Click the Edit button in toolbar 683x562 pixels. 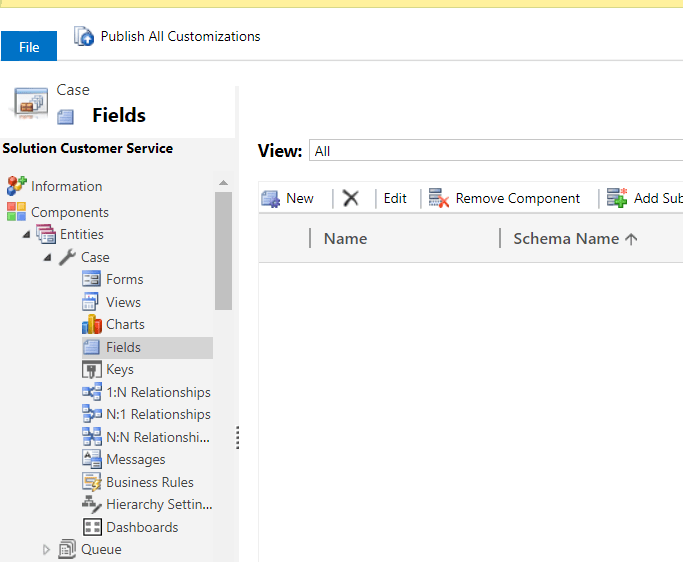(x=395, y=198)
